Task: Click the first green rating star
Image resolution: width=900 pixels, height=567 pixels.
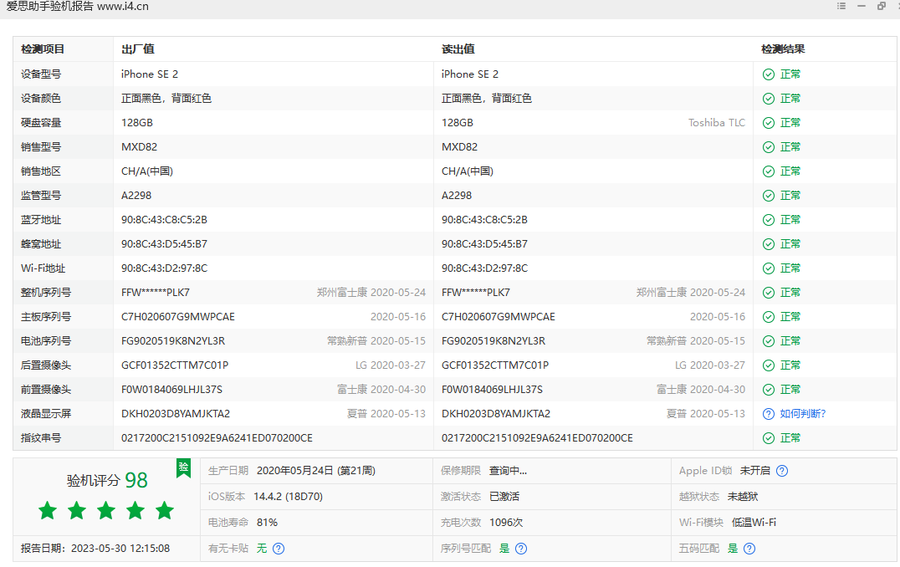Action: pyautogui.click(x=48, y=510)
